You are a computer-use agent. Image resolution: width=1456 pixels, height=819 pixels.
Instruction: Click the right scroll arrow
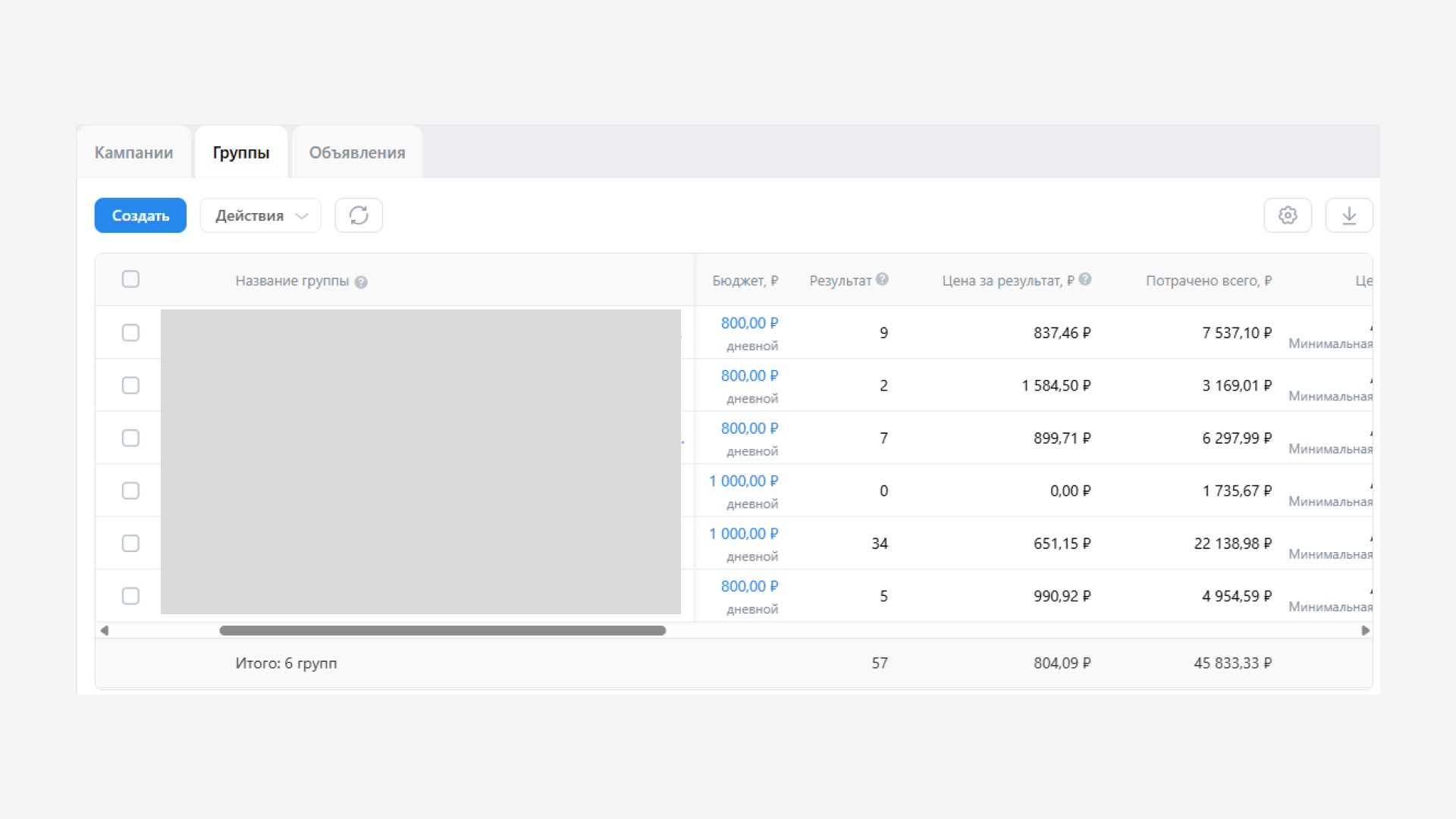click(1365, 630)
